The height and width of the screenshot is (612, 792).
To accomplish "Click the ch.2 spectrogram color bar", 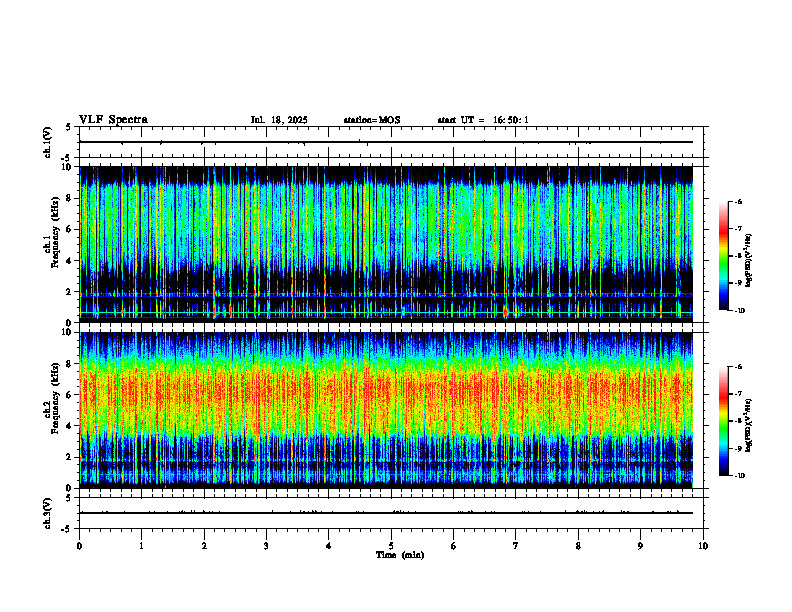I will point(723,421).
